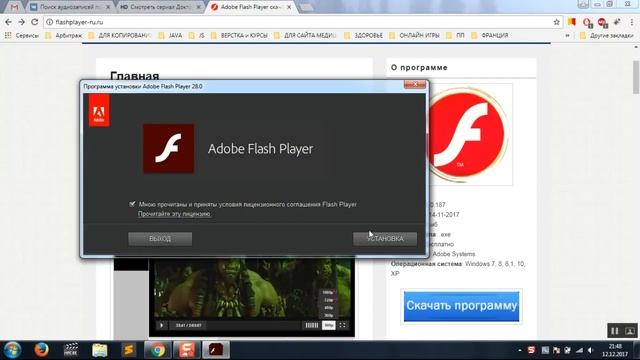This screenshot has height=360, width=640.
Task: Switch to the Snagit taskbar app
Action: [x=187, y=350]
